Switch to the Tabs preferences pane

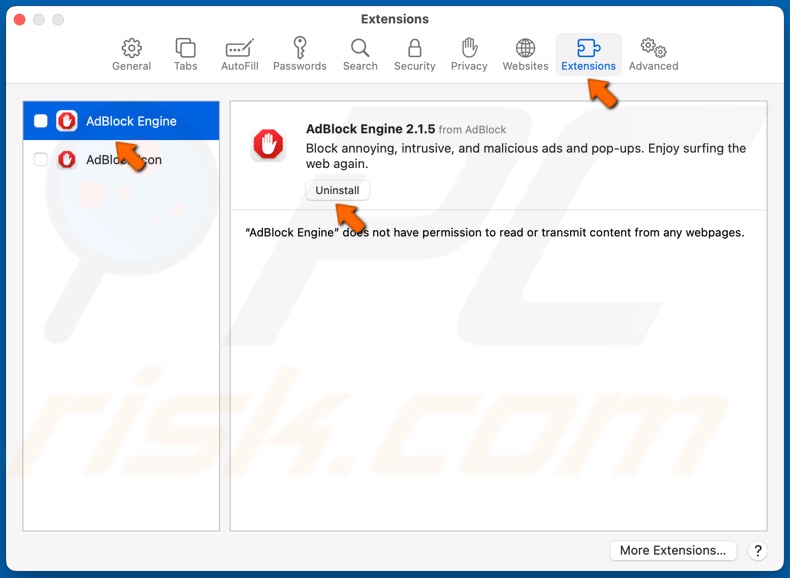[185, 54]
